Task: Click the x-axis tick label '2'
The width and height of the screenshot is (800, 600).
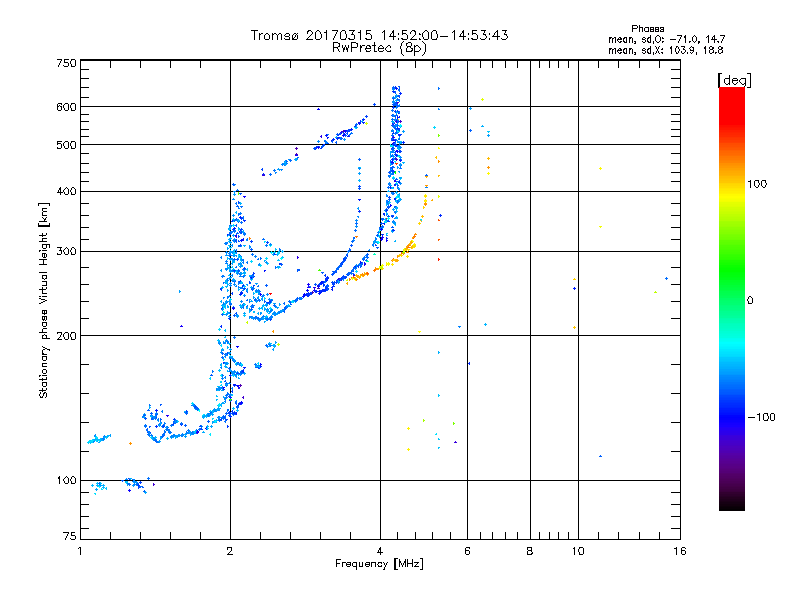Action: pyautogui.click(x=230, y=551)
